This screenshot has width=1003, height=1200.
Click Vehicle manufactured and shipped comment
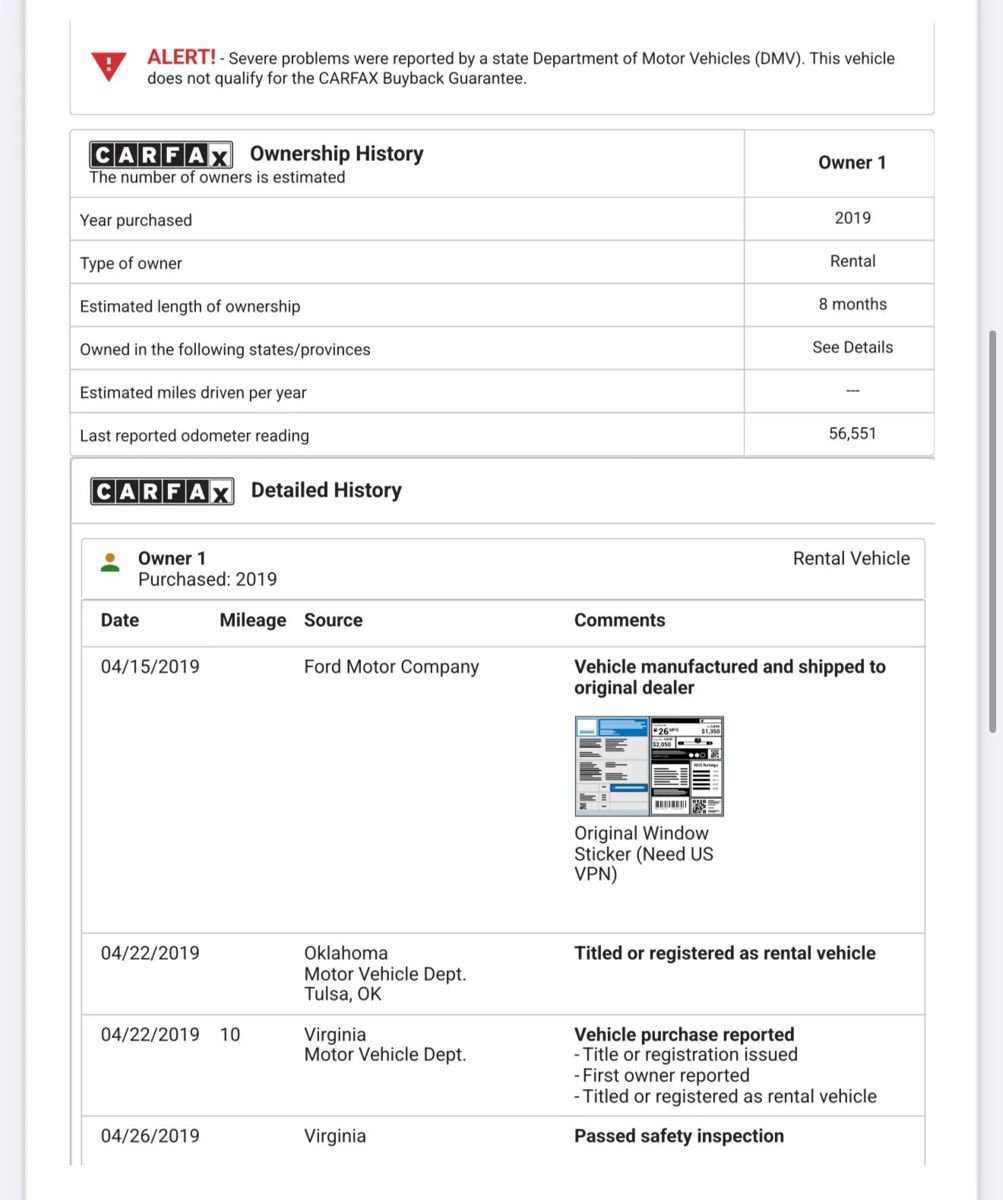[730, 677]
